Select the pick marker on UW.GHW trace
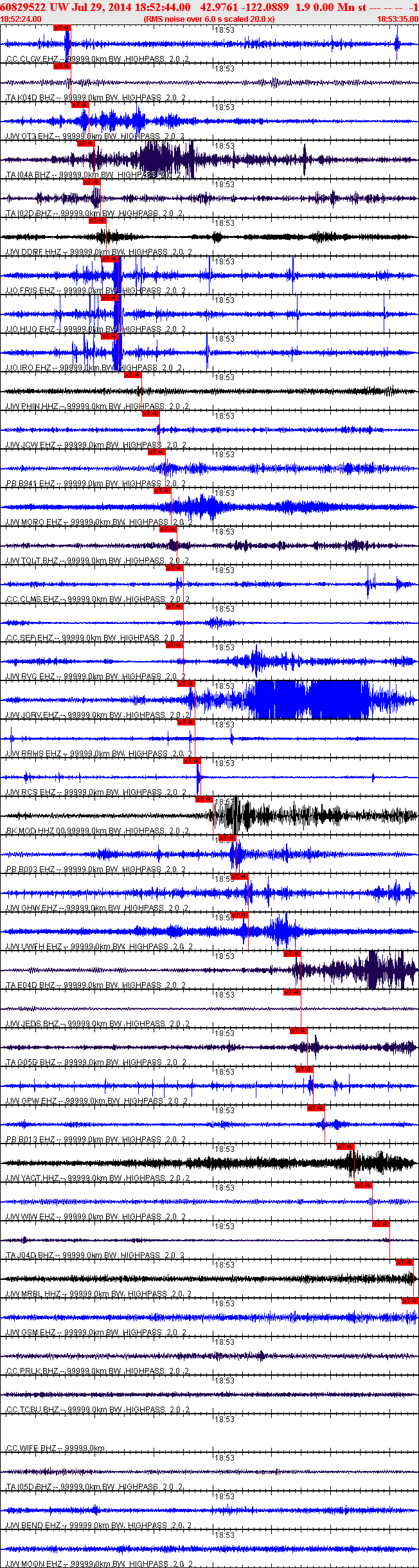This screenshot has width=419, height=1568. [x=239, y=877]
